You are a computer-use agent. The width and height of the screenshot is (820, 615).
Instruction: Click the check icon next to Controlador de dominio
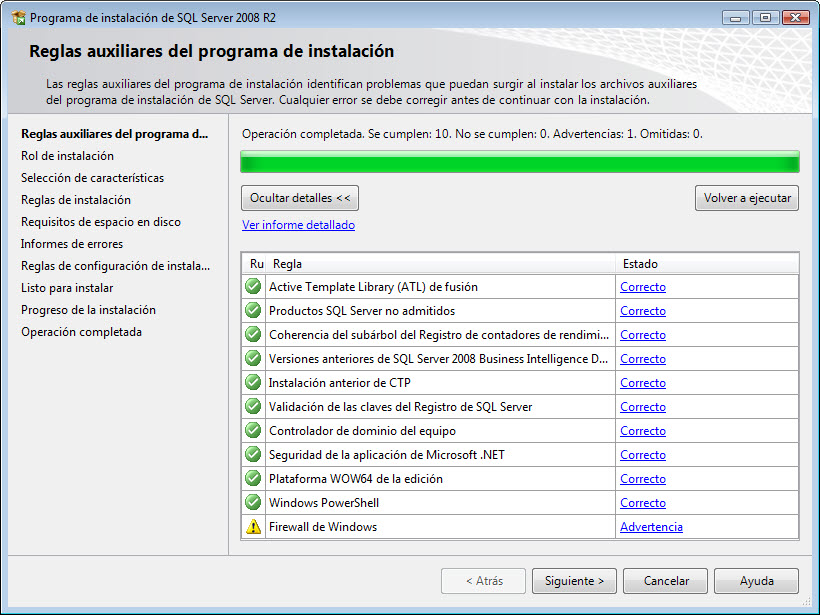point(253,431)
